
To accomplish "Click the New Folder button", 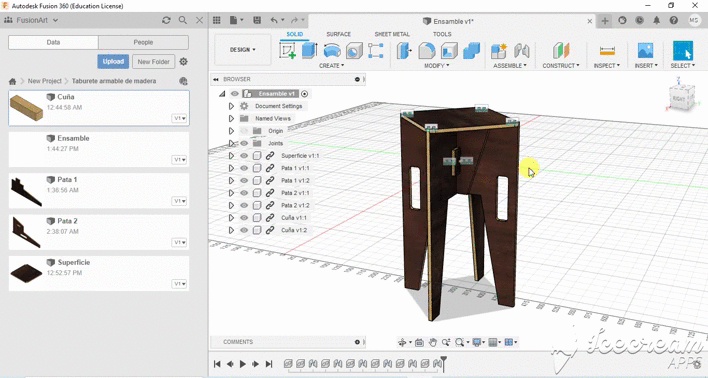I will (154, 61).
